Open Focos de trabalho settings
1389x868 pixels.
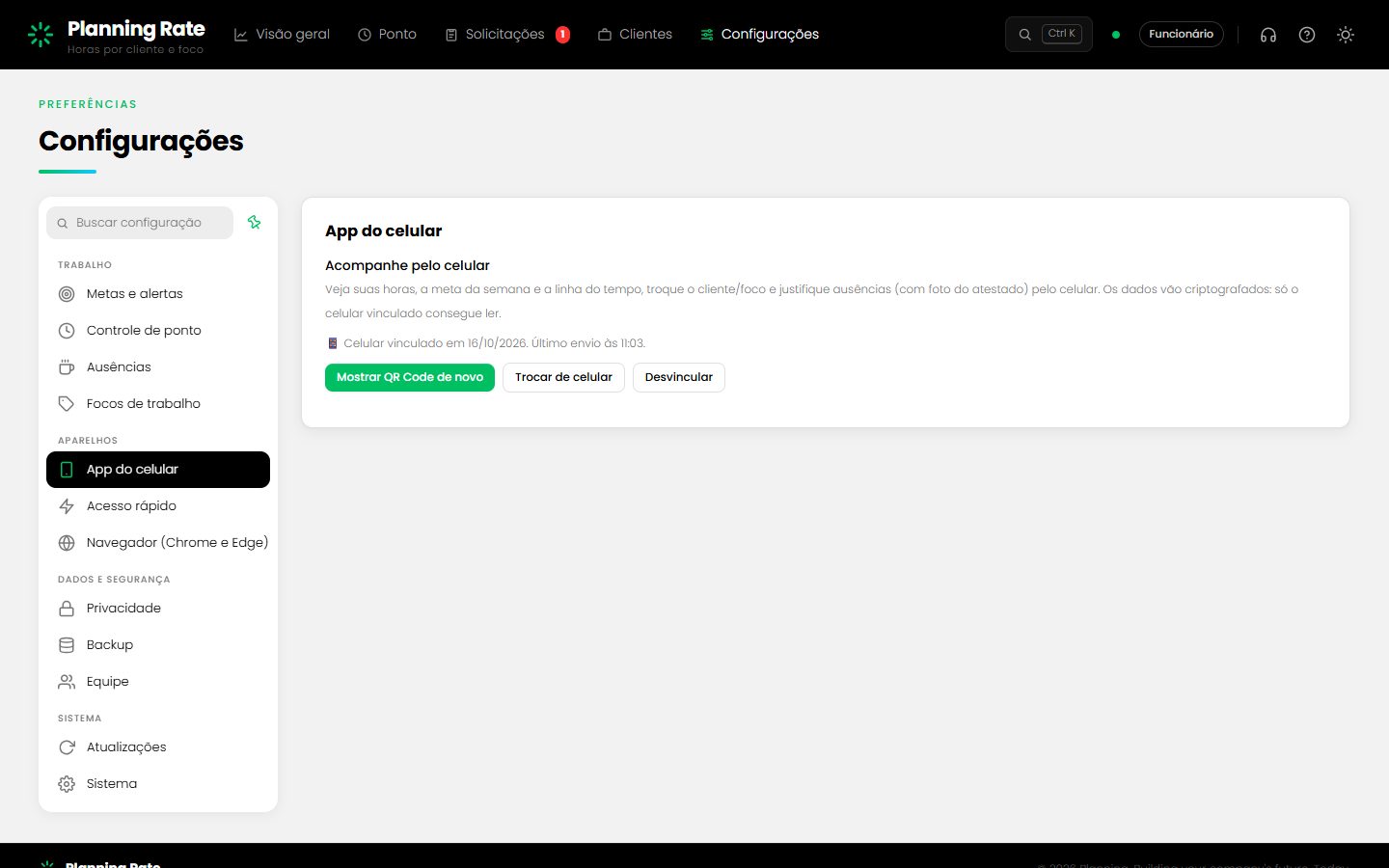158,404
